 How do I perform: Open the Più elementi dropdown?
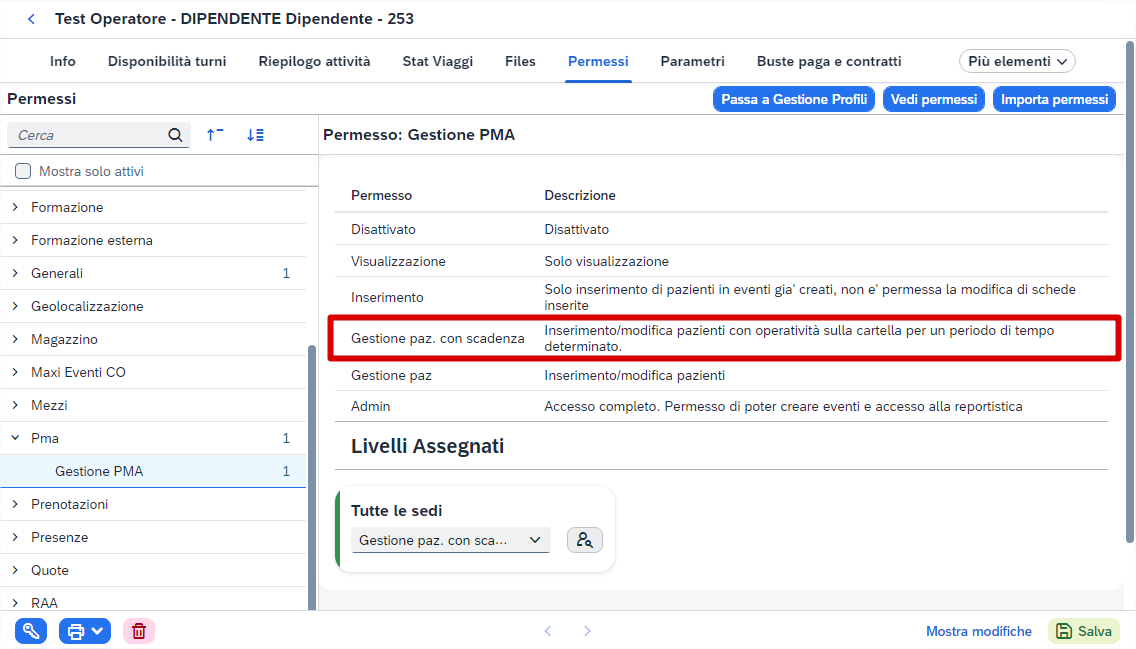pos(1016,62)
